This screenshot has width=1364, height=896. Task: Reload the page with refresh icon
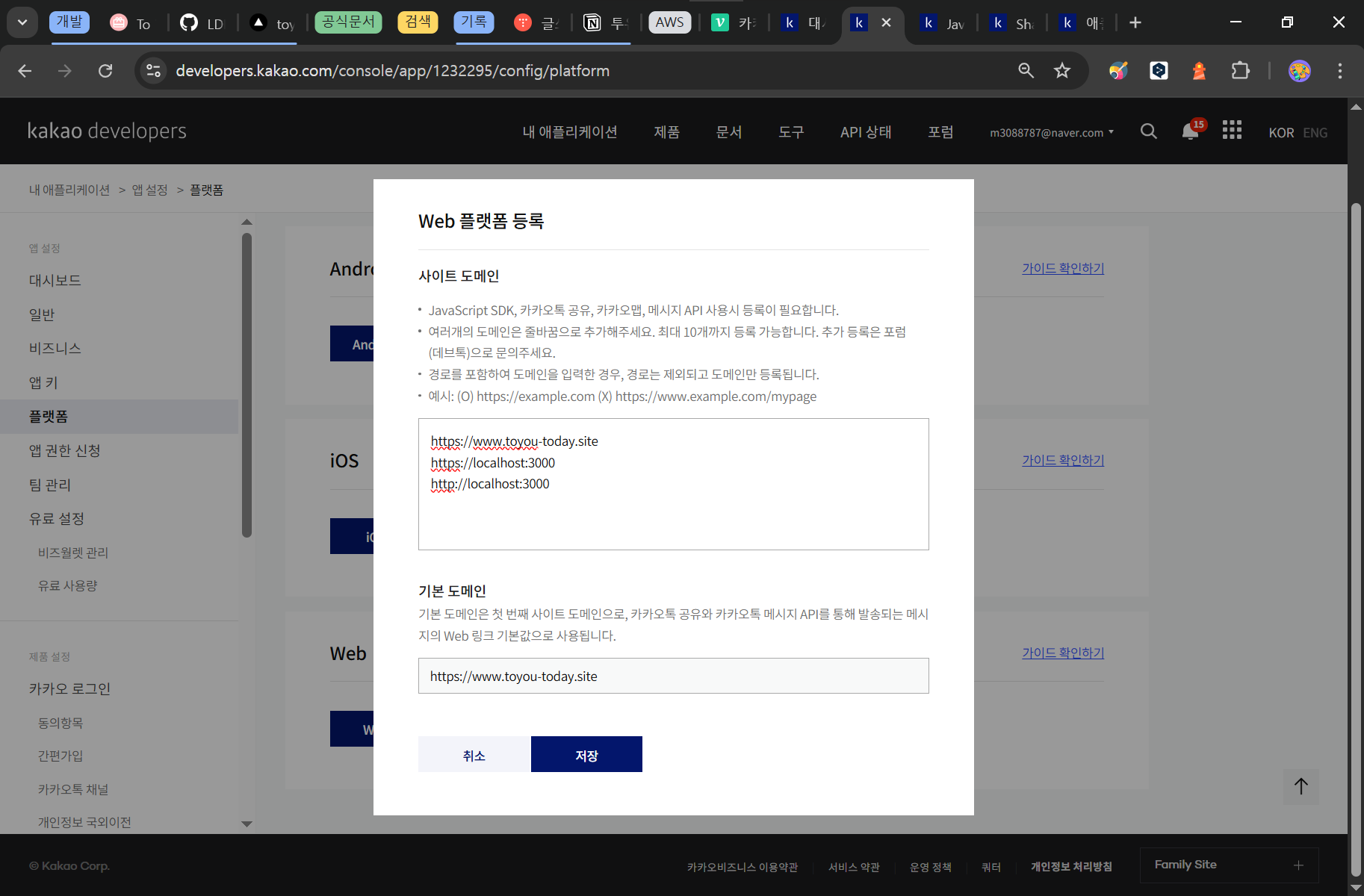[105, 71]
